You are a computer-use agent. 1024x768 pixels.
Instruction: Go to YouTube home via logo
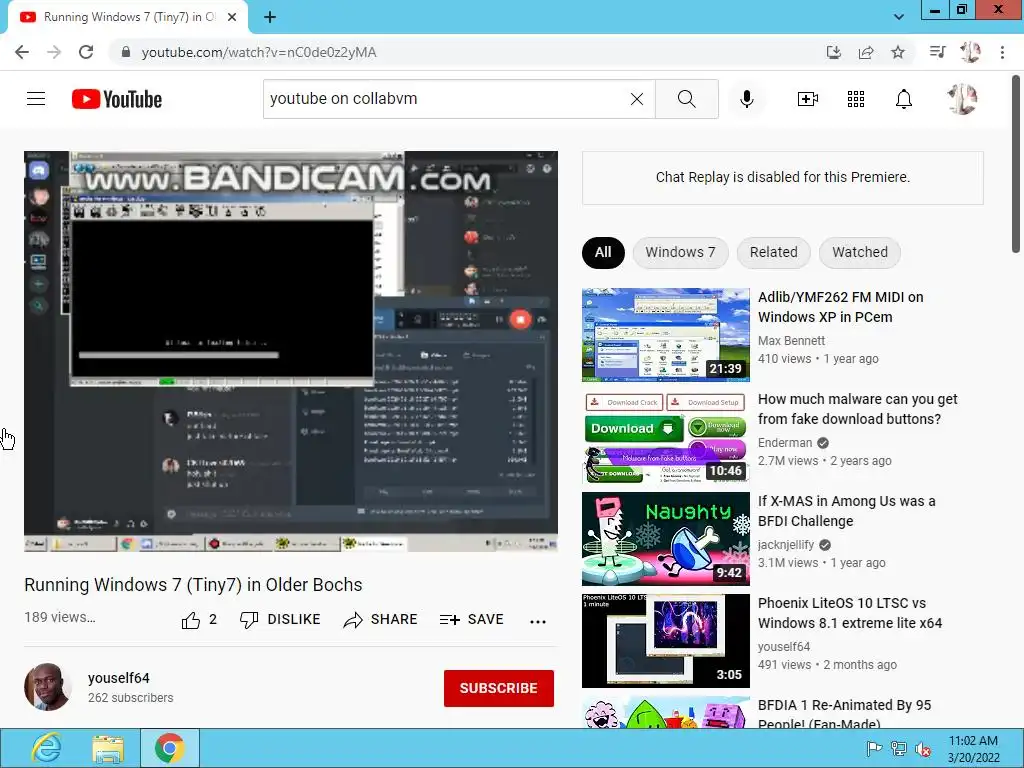coord(117,99)
